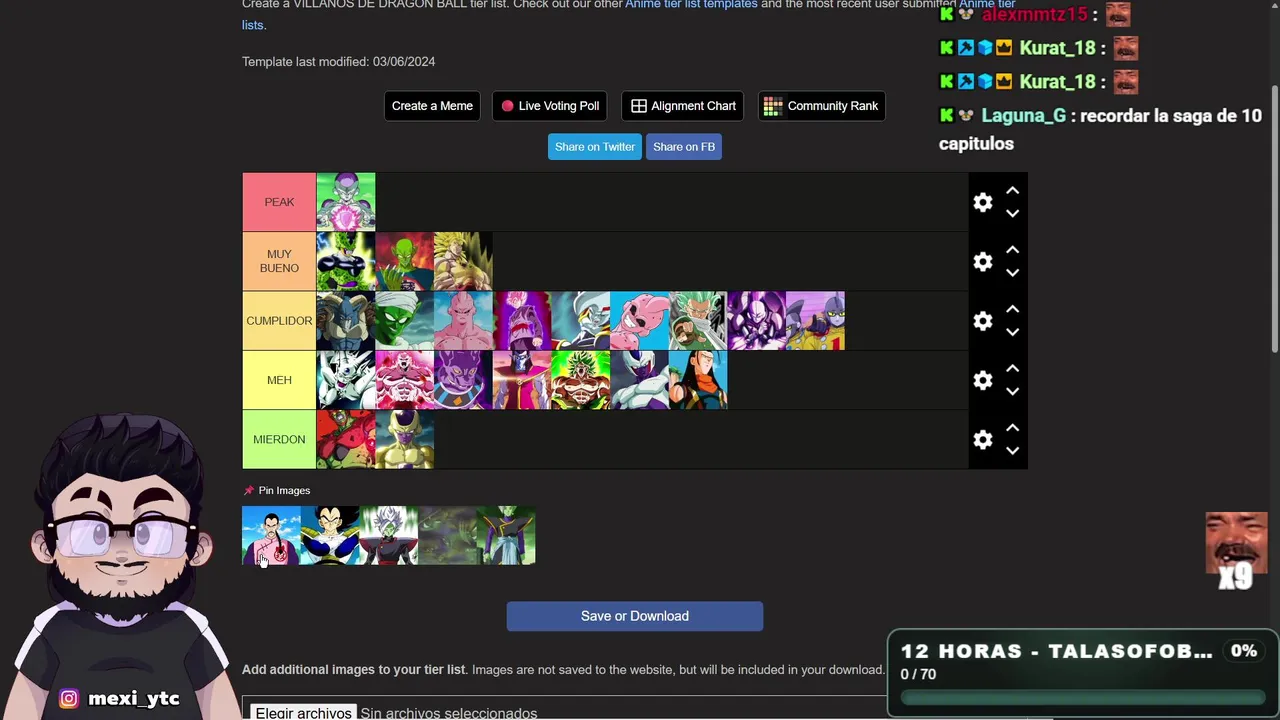Viewport: 1280px width, 720px height.
Task: Select red first image in MIERDON tier
Action: (346, 440)
